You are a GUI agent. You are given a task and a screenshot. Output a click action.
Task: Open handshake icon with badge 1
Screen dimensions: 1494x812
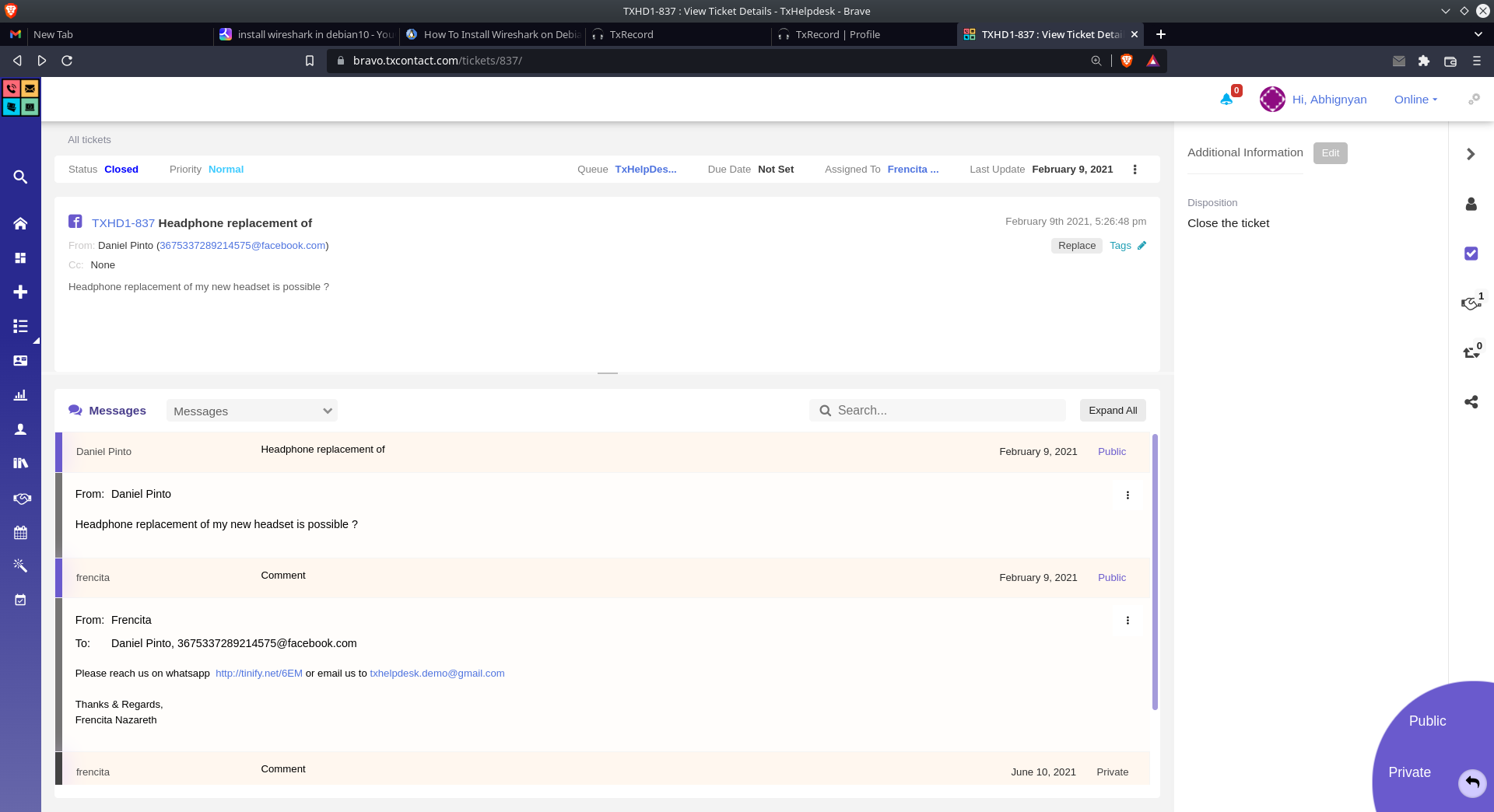(x=1471, y=303)
